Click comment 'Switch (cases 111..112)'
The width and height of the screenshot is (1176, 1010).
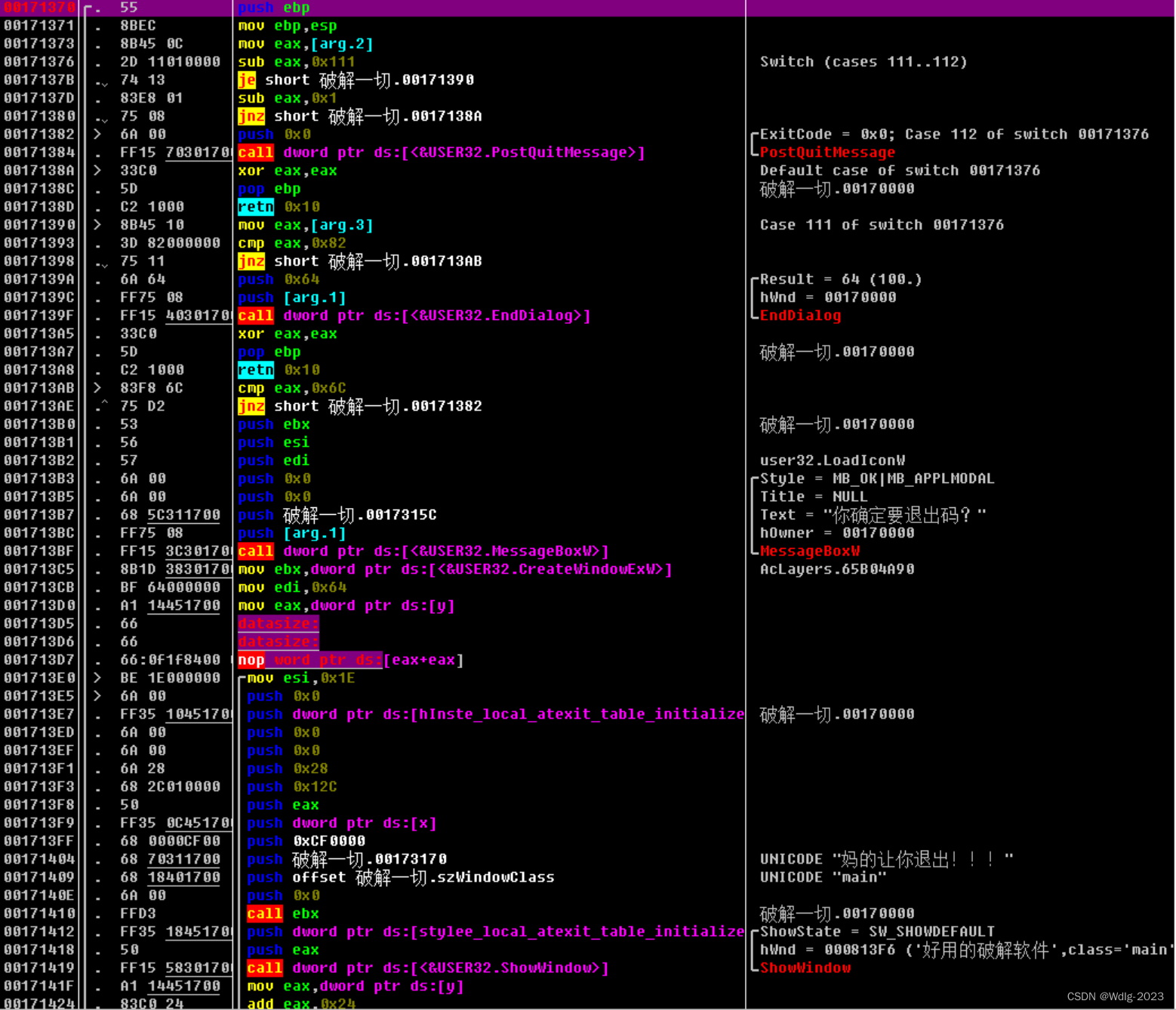click(864, 62)
